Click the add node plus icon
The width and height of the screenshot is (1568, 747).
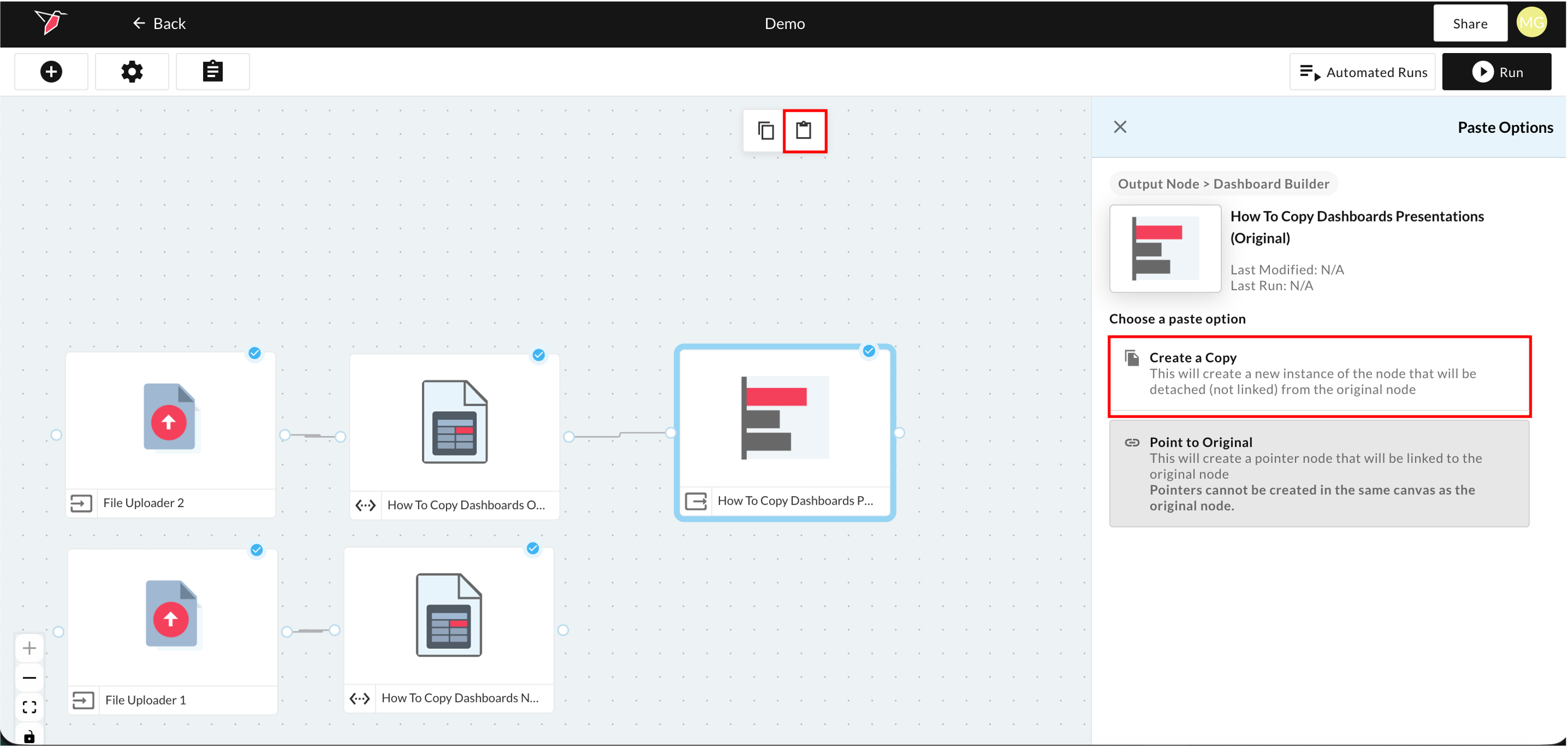tap(51, 72)
